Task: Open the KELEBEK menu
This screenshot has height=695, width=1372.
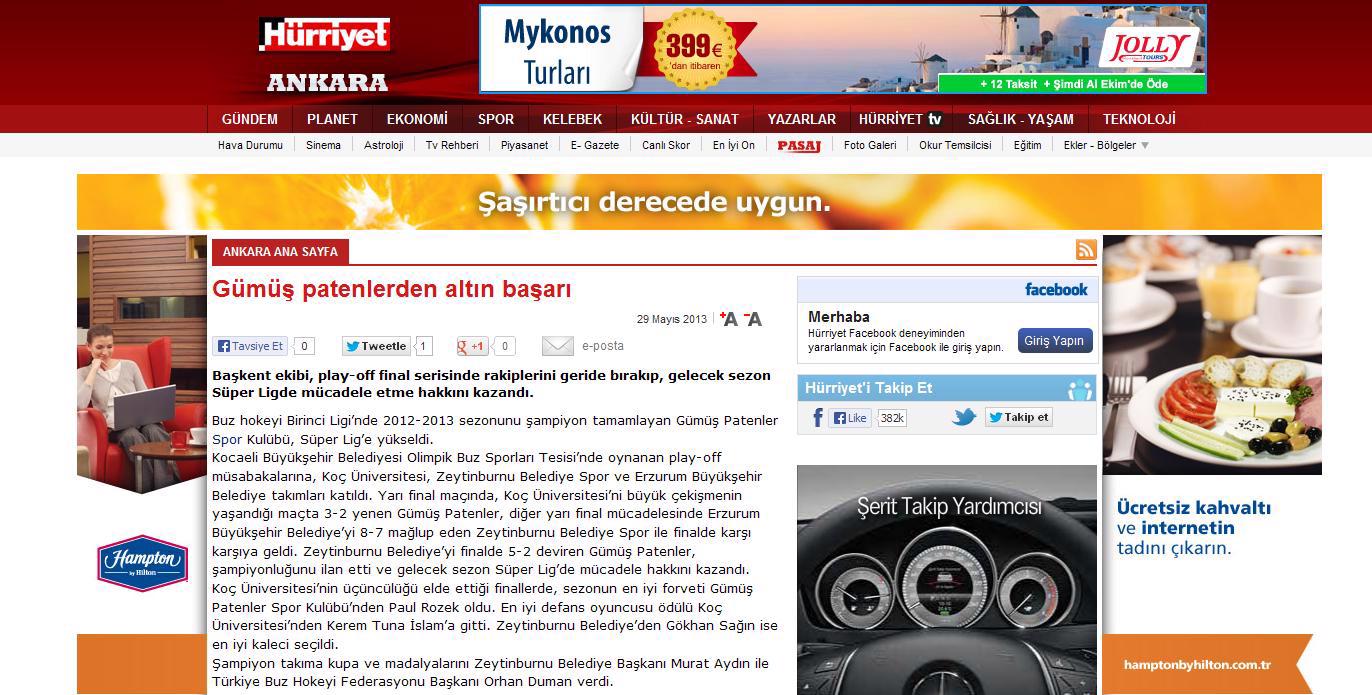Action: tap(573, 119)
